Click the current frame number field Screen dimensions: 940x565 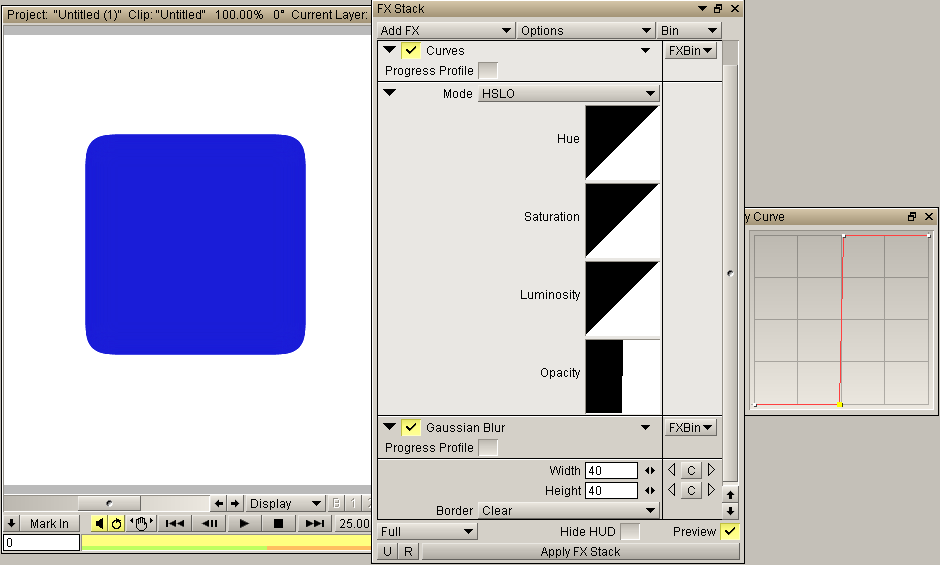41,543
